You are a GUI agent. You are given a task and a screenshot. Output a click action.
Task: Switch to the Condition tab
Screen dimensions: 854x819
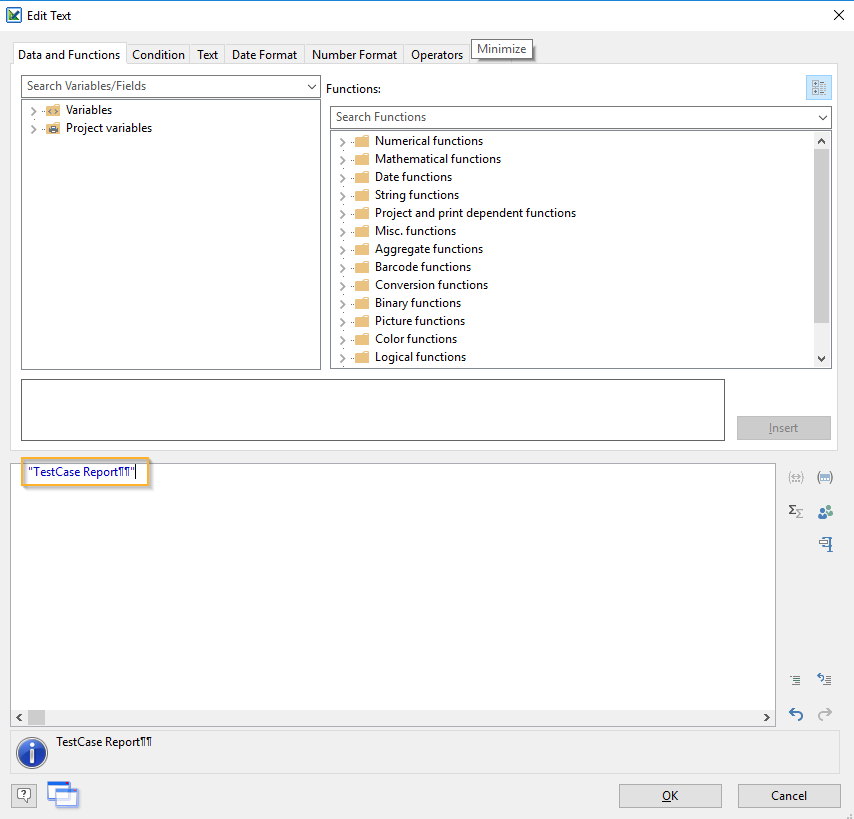click(158, 54)
